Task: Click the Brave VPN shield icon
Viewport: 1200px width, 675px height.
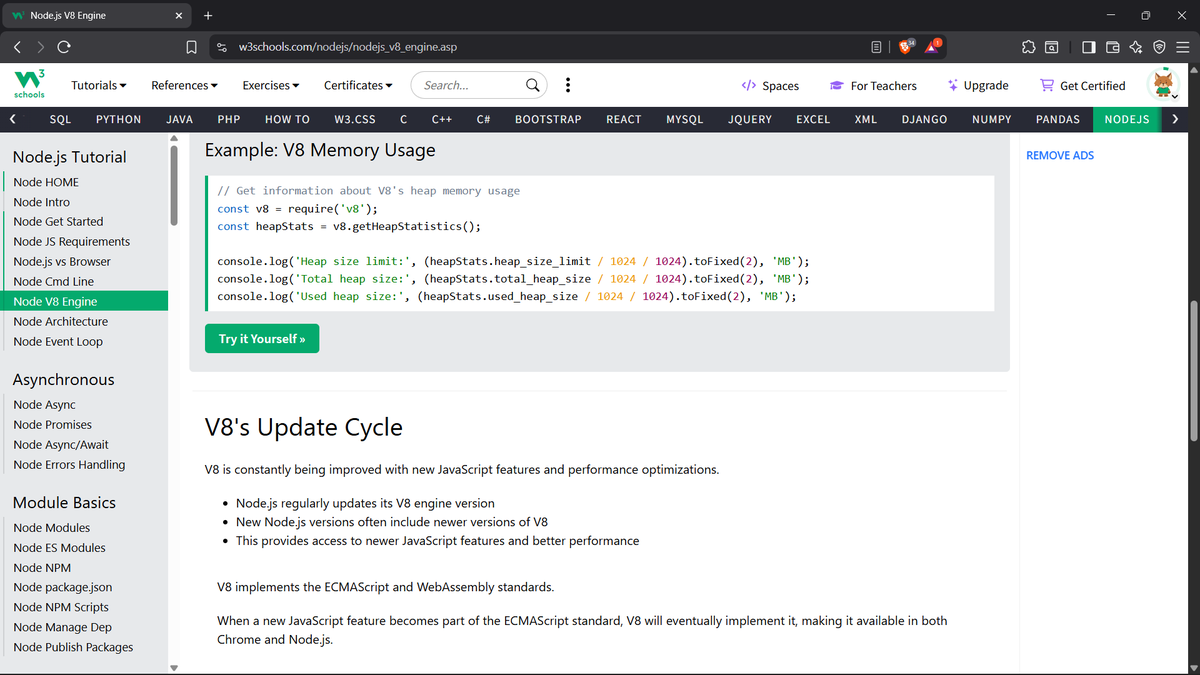Action: (x=1159, y=47)
